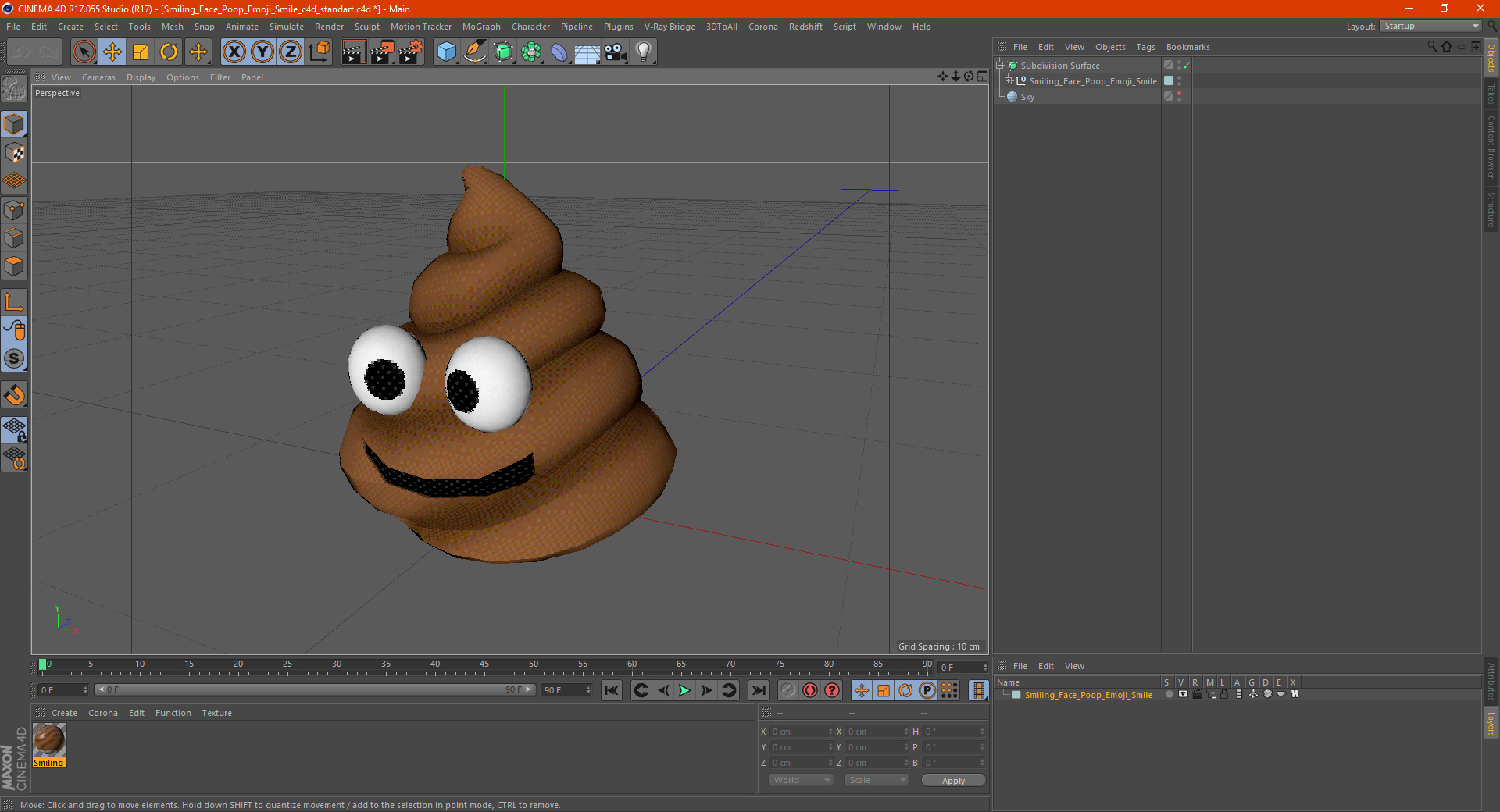The image size is (1500, 812).
Task: Toggle Sky visibility dots
Action: point(1179,96)
